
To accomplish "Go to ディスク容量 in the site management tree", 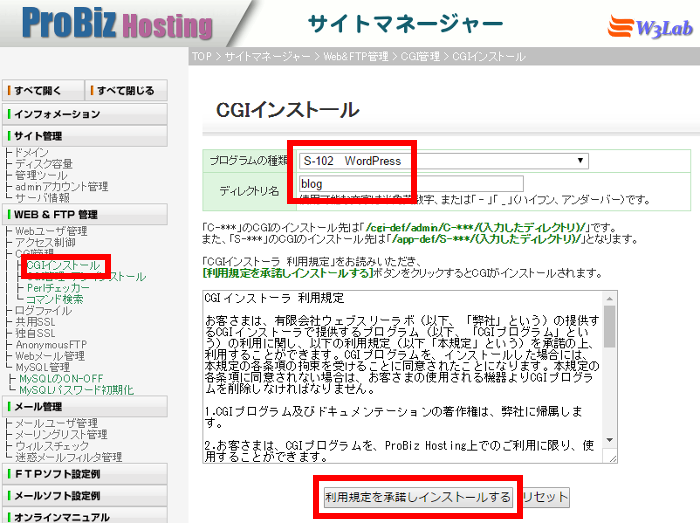I will tap(43, 163).
